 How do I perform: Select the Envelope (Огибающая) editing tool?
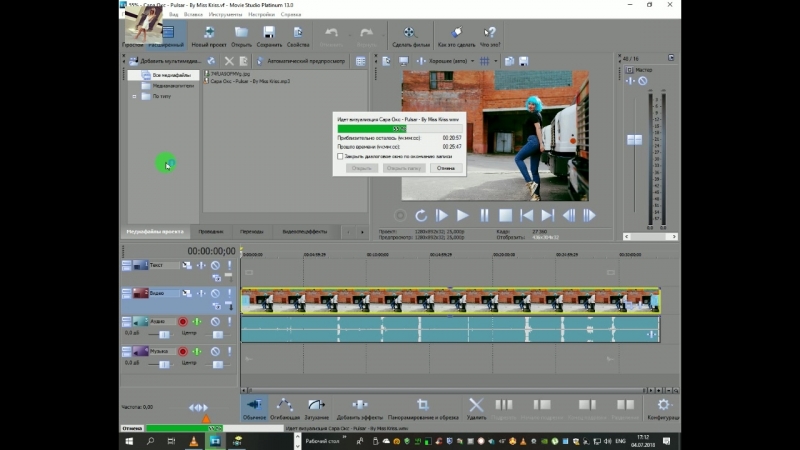285,405
